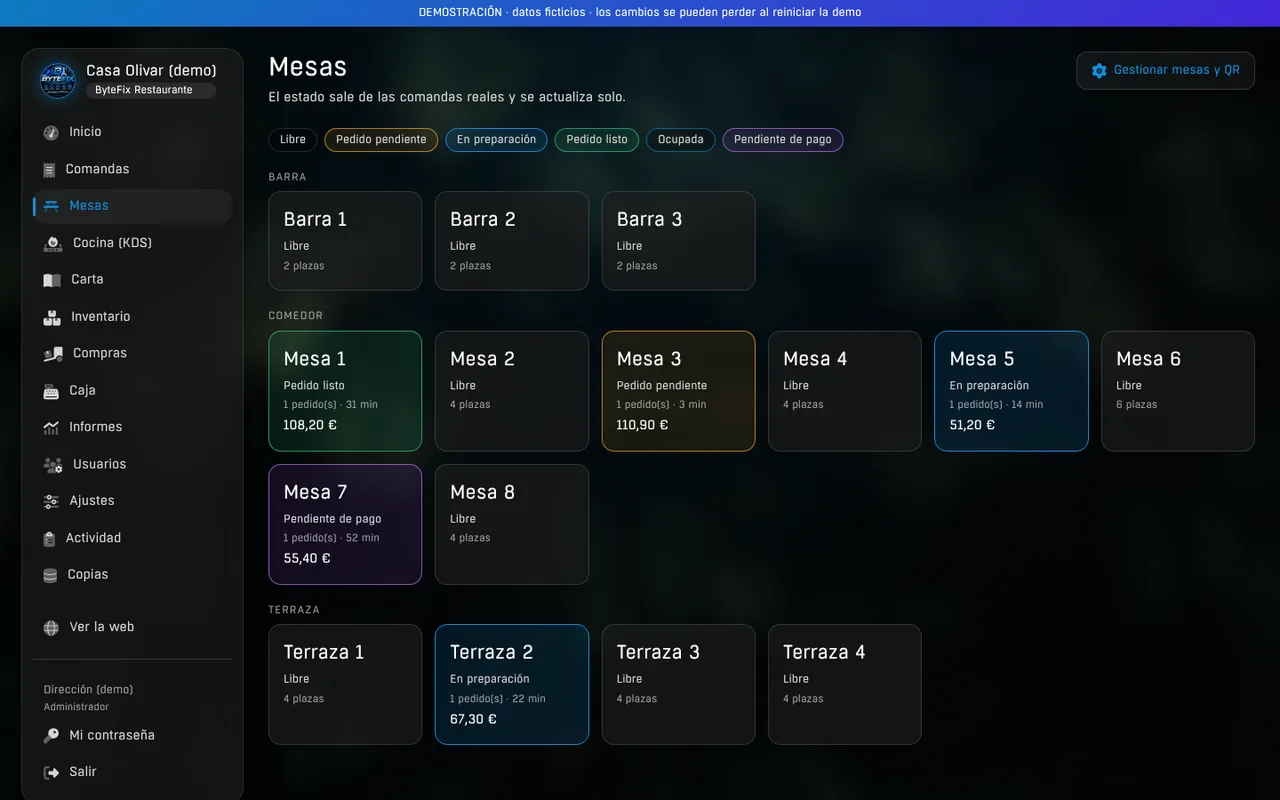Image resolution: width=1280 pixels, height=800 pixels.
Task: Open Caja via cash register icon
Action: point(51,391)
